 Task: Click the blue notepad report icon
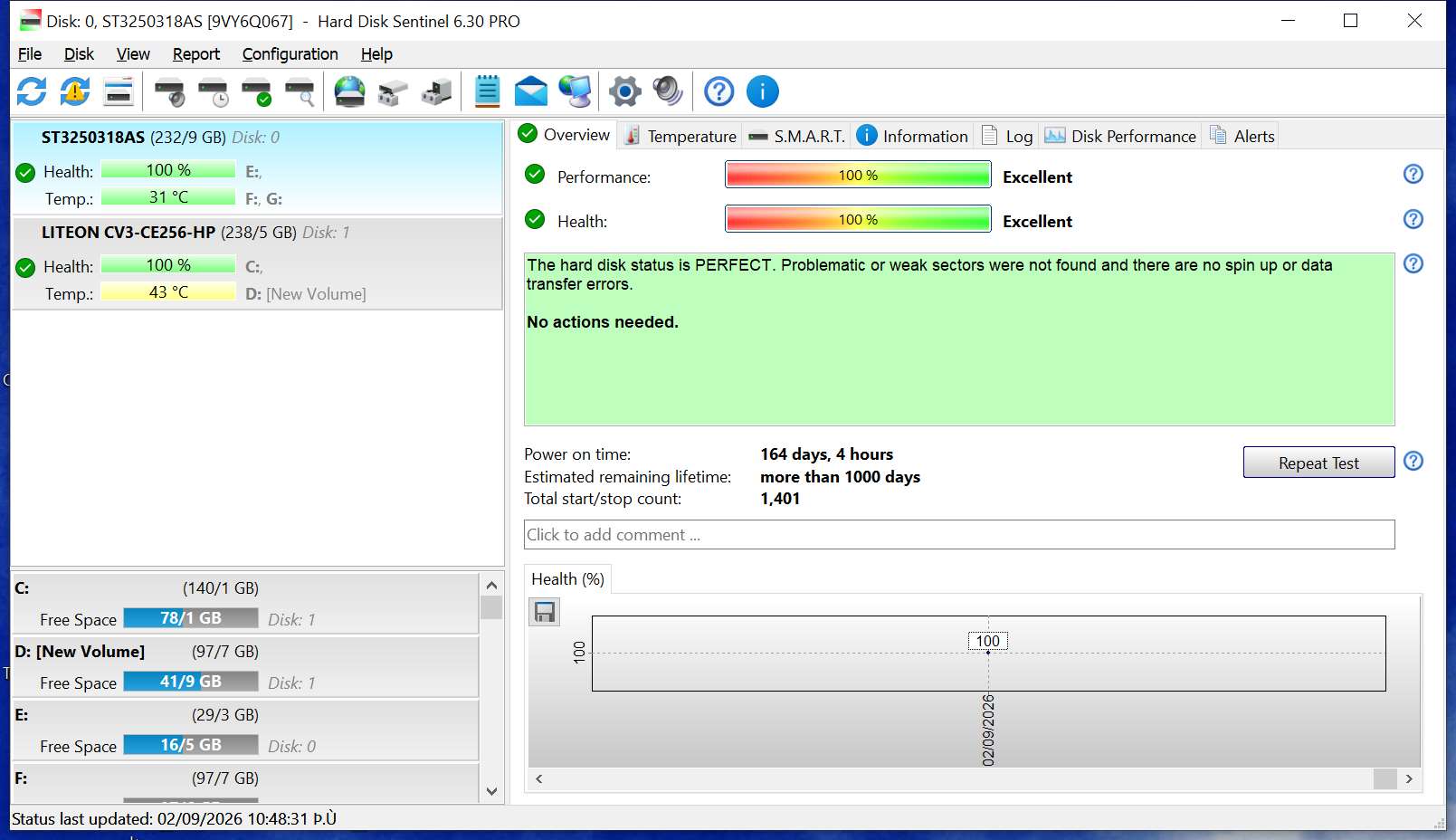pyautogui.click(x=487, y=91)
